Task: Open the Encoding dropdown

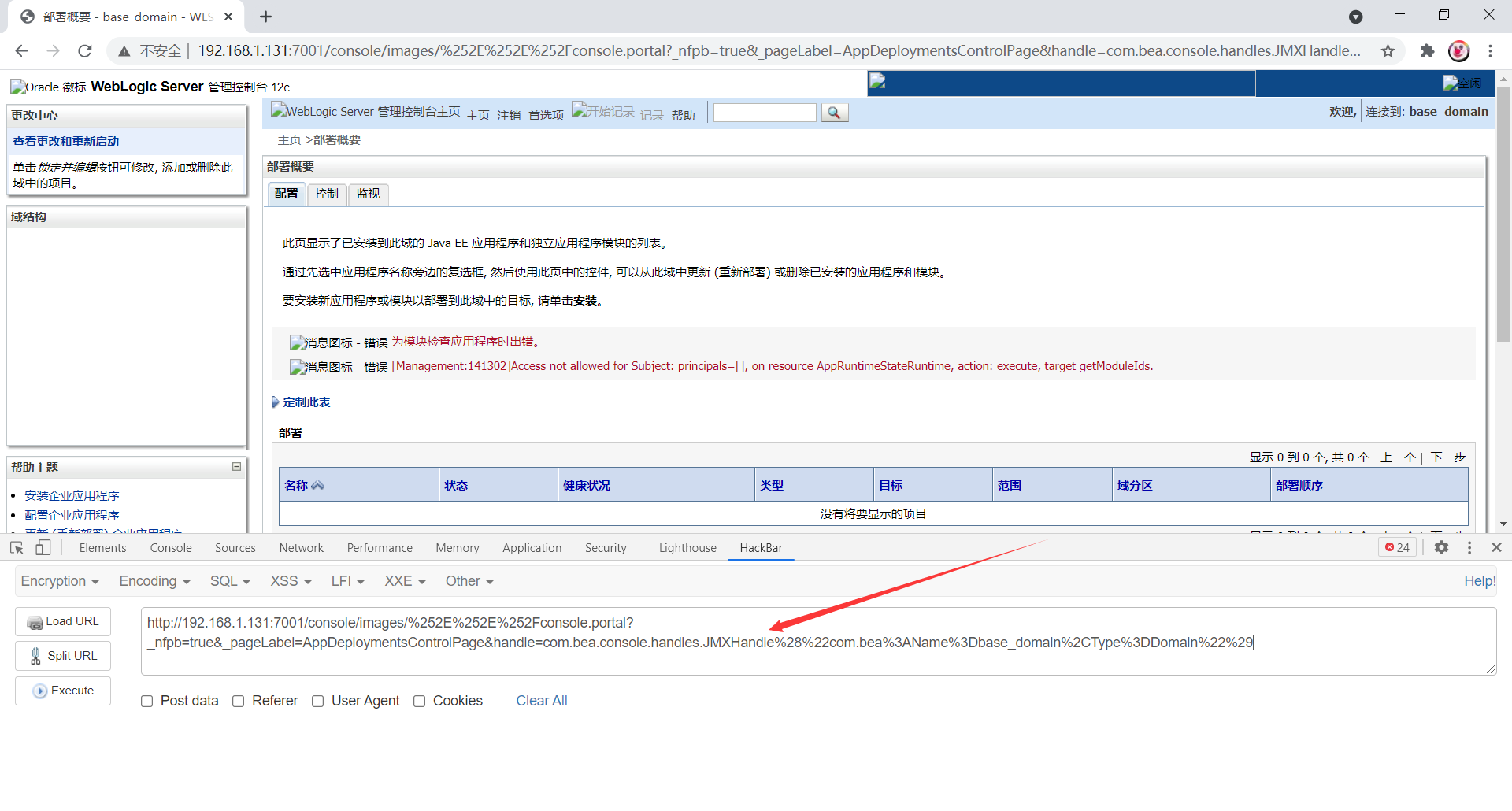Action: (x=154, y=581)
